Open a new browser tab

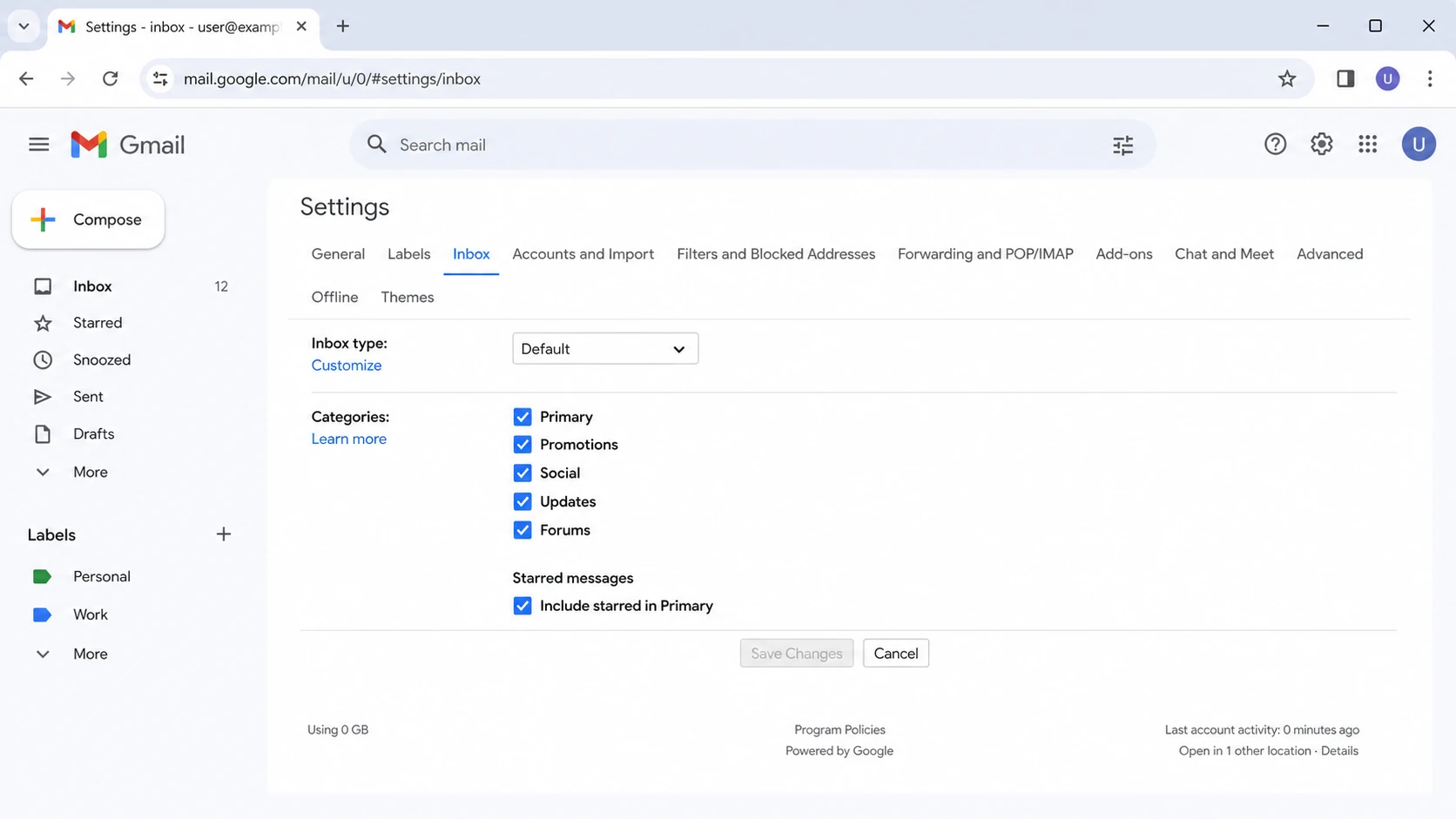tap(343, 26)
